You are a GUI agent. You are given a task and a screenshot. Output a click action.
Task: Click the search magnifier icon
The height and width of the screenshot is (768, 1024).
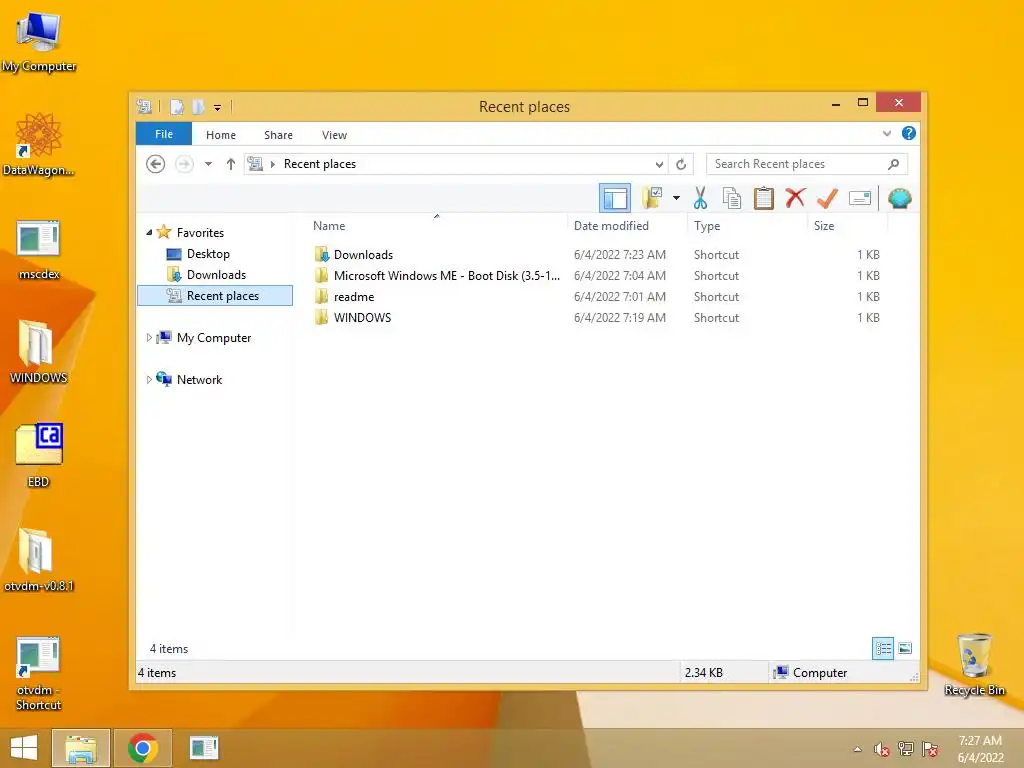[x=893, y=164]
